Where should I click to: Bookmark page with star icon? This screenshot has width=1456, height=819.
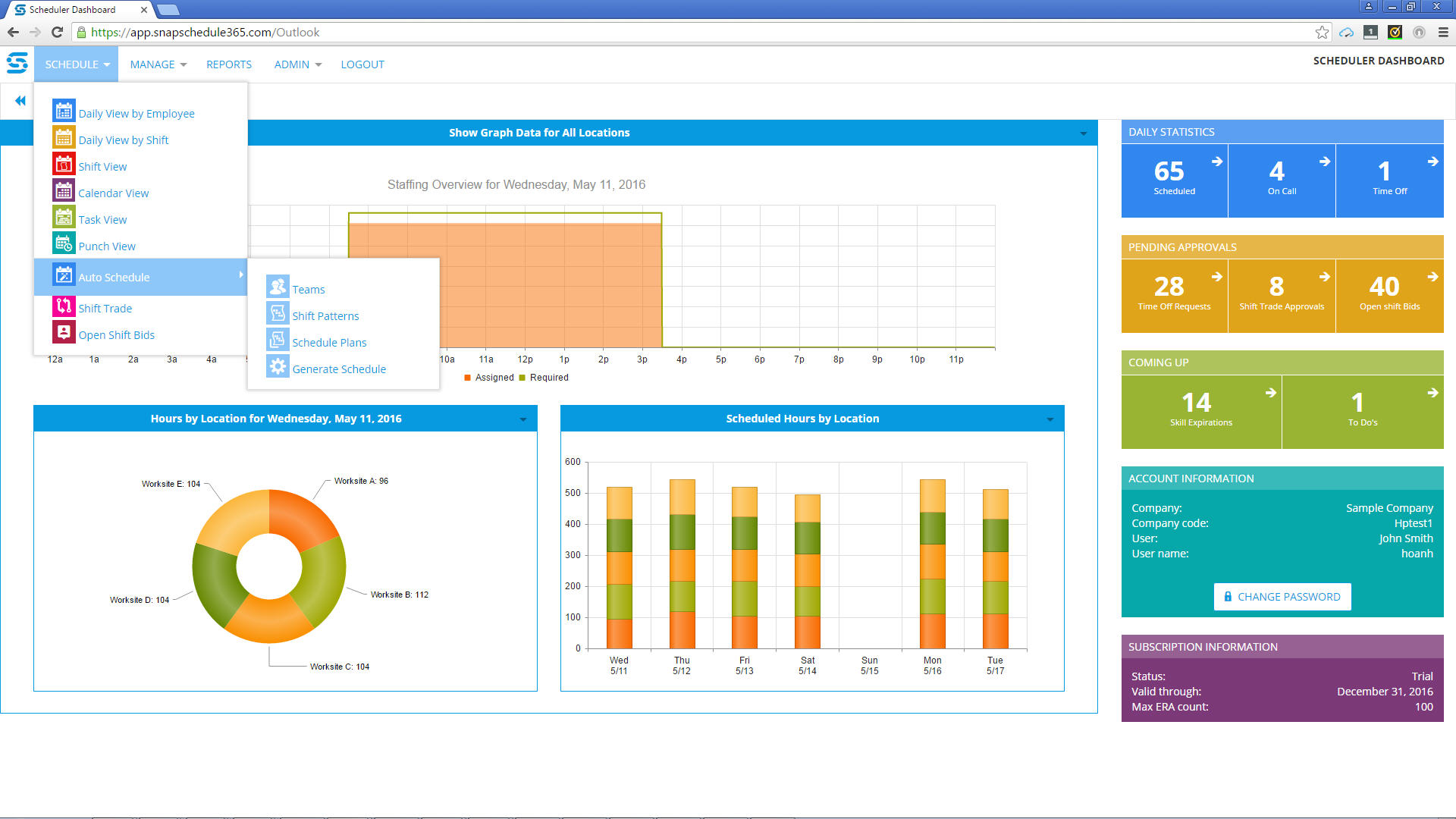(1322, 32)
